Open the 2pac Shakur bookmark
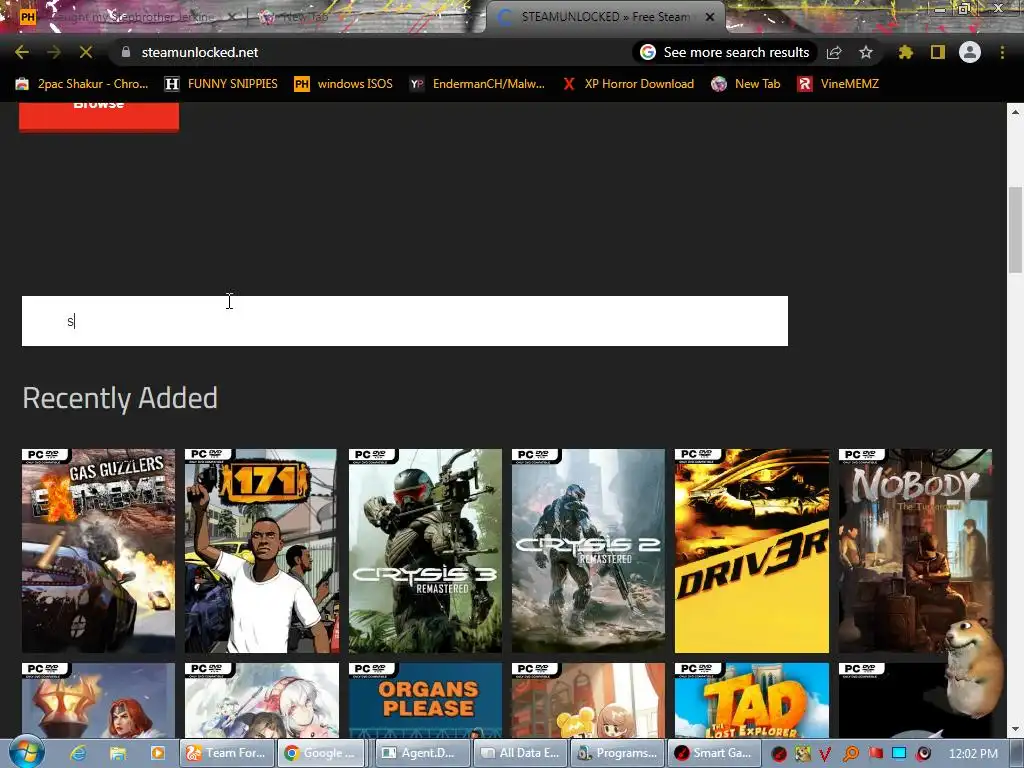Image resolution: width=1024 pixels, height=768 pixels. 82,84
